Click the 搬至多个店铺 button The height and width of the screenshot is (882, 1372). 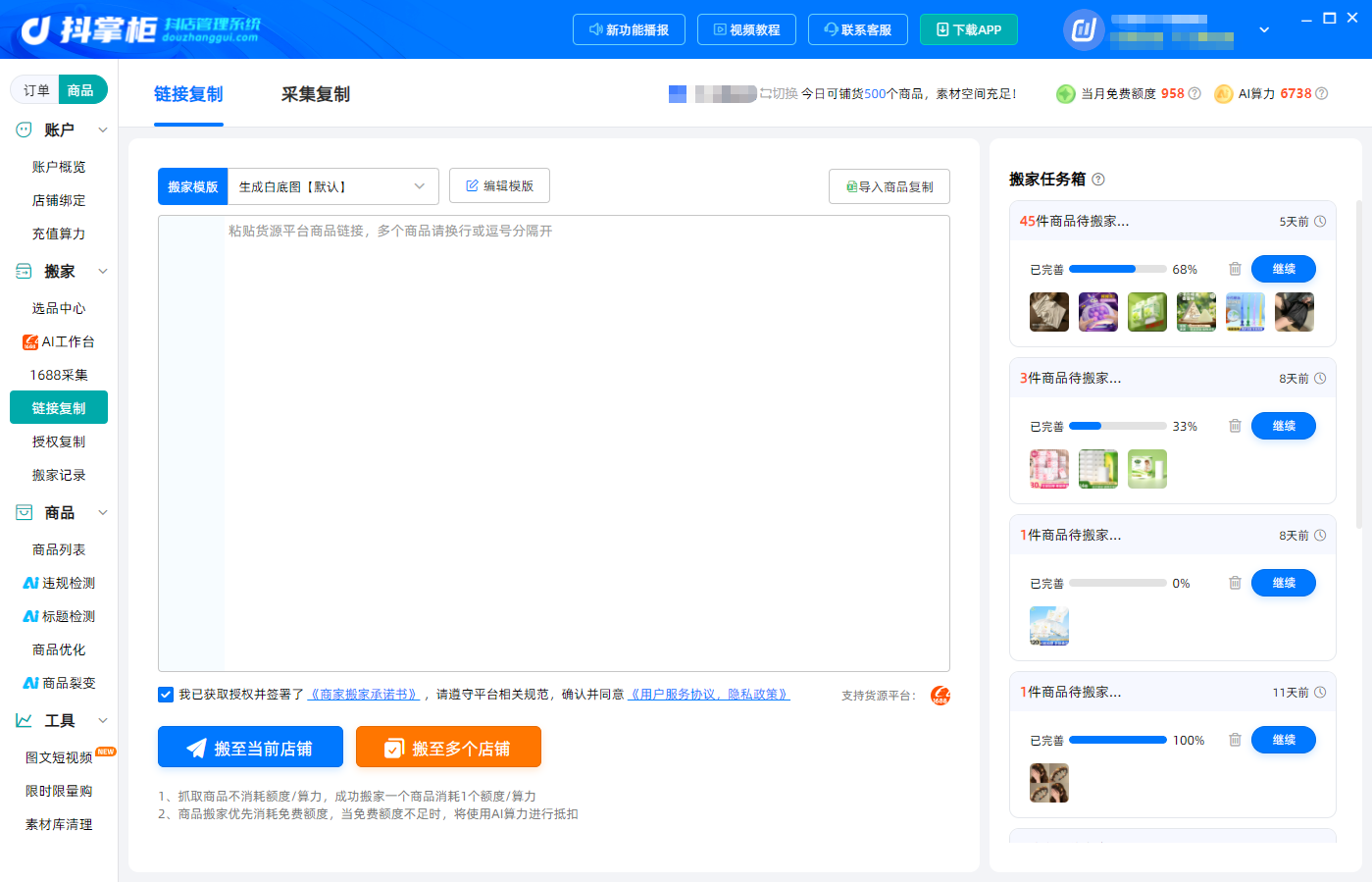click(x=448, y=747)
